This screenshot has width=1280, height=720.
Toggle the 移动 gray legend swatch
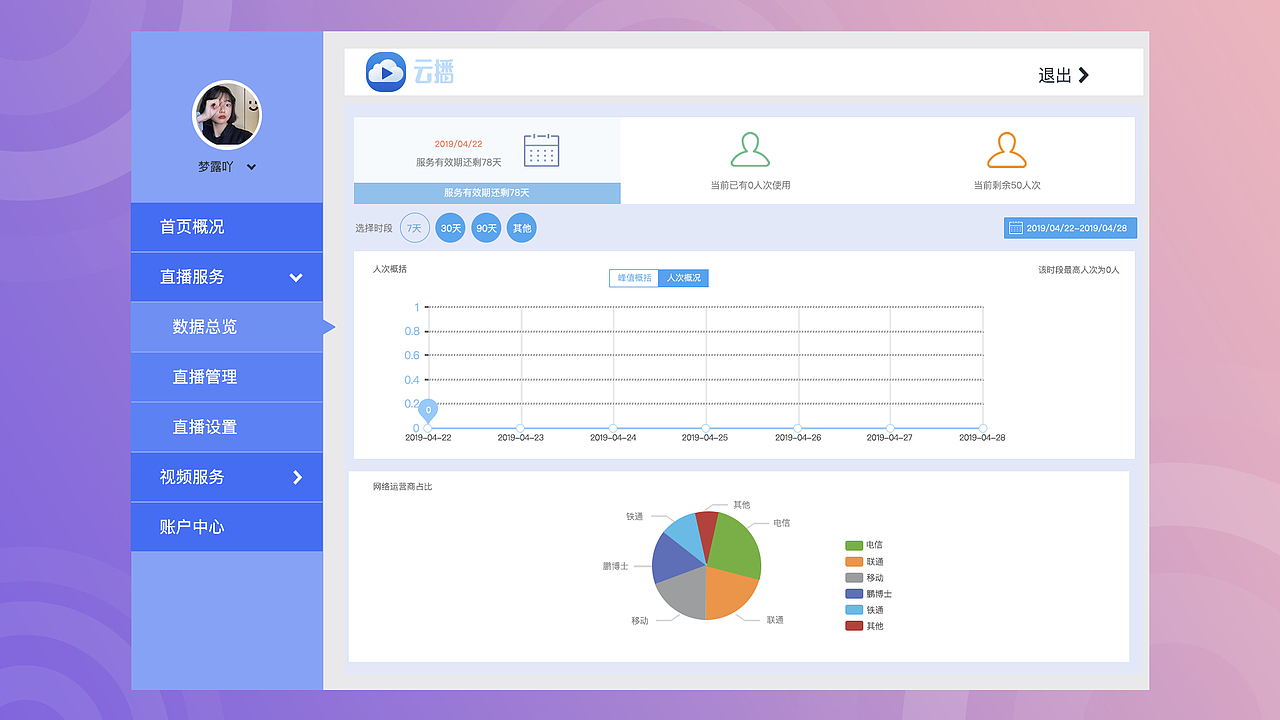pos(854,578)
